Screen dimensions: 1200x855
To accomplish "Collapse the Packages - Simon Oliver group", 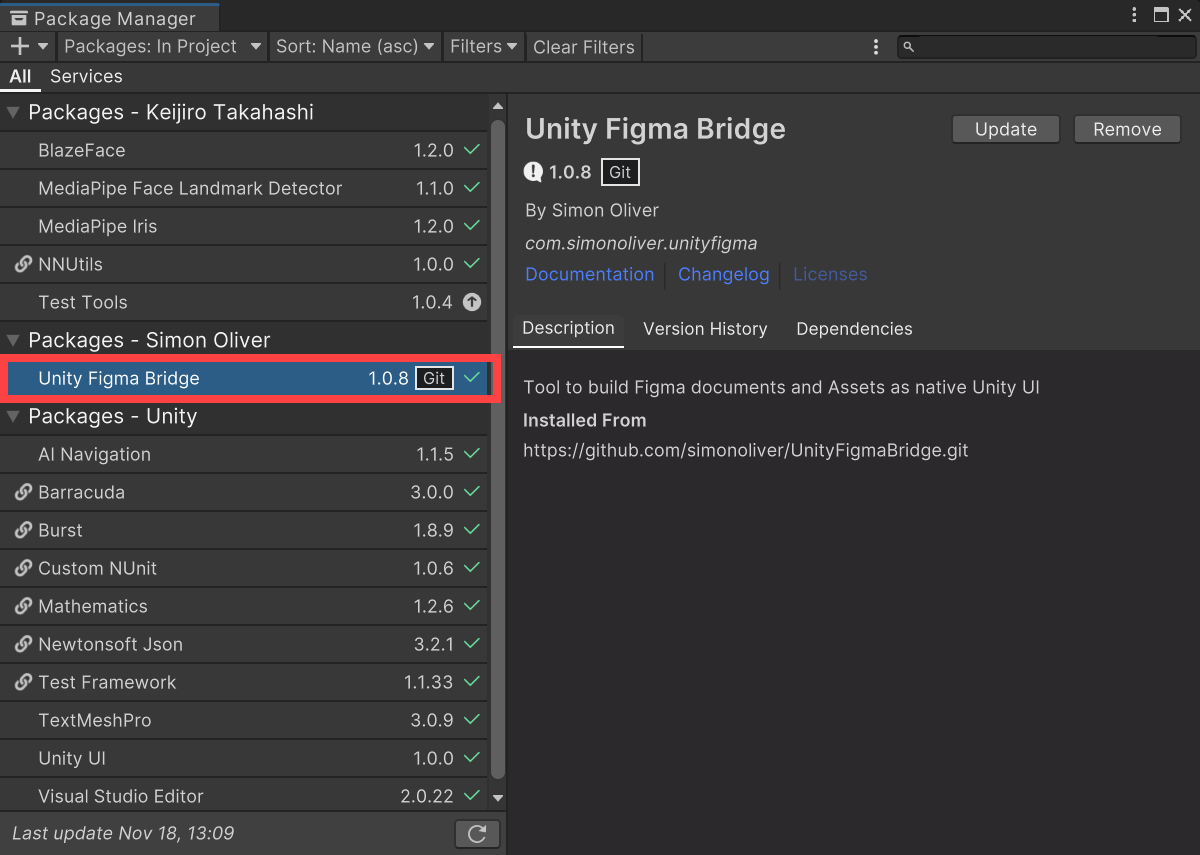I will [x=13, y=341].
